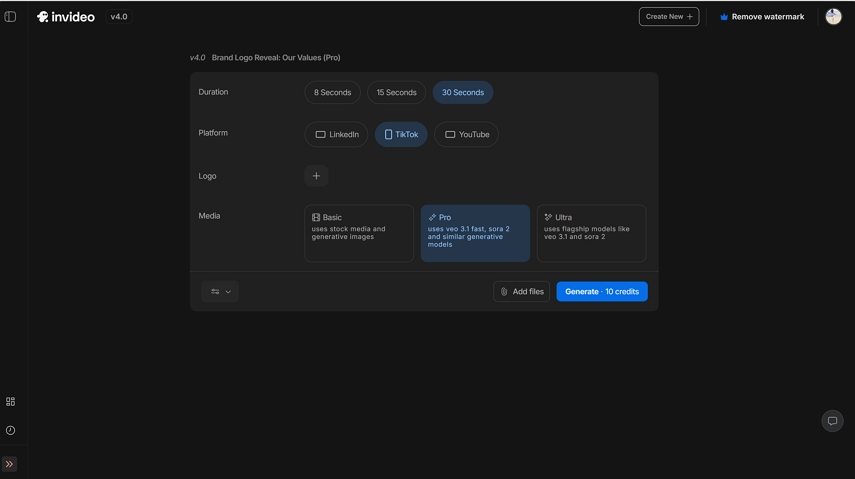This screenshot has height=479, width=855.
Task: Click Remove watermark link
Action: (762, 17)
